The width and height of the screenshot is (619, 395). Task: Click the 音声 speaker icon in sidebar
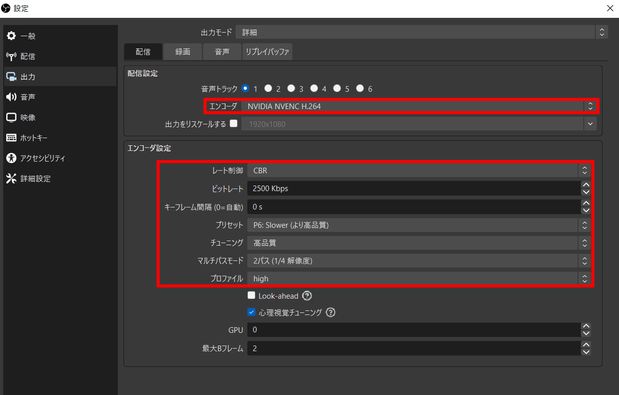coord(11,97)
